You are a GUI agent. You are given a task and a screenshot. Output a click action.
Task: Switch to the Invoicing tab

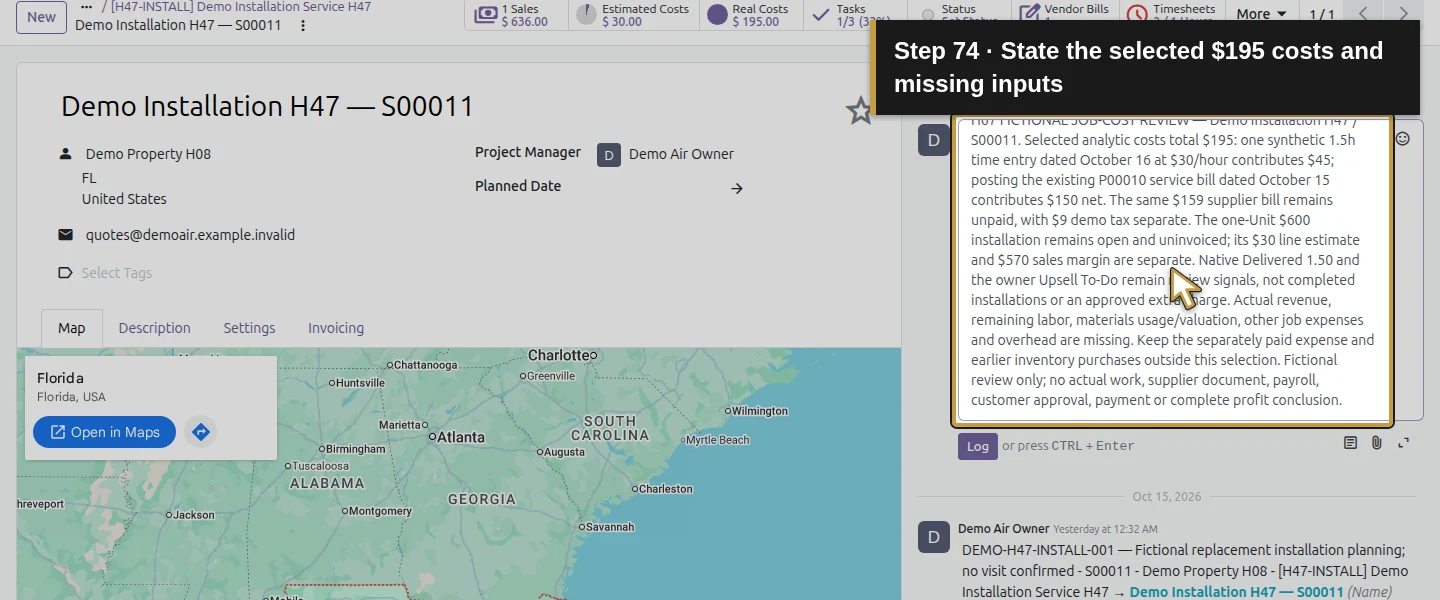[336, 328]
